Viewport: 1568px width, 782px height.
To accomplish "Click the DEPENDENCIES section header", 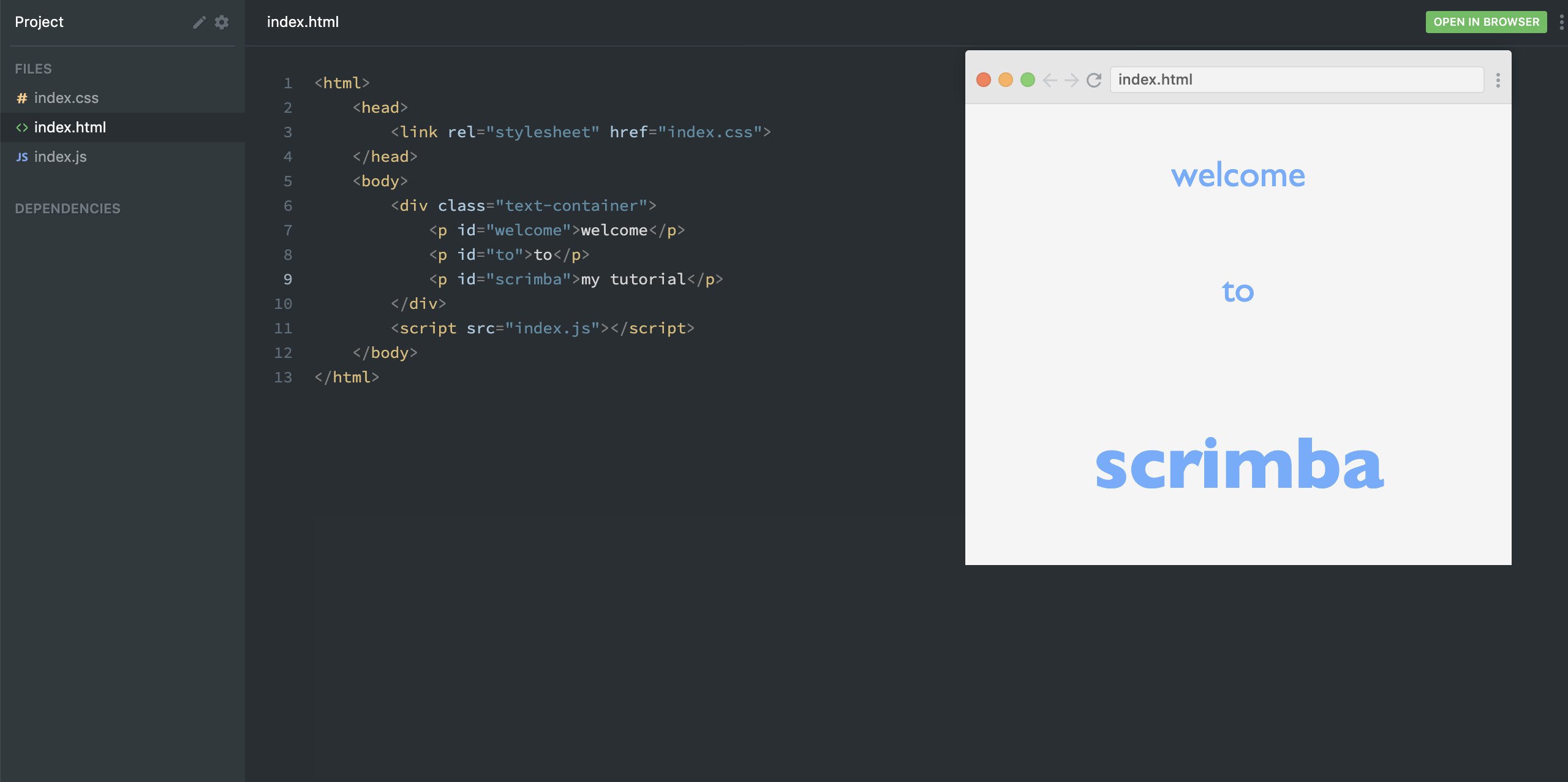I will (x=67, y=208).
